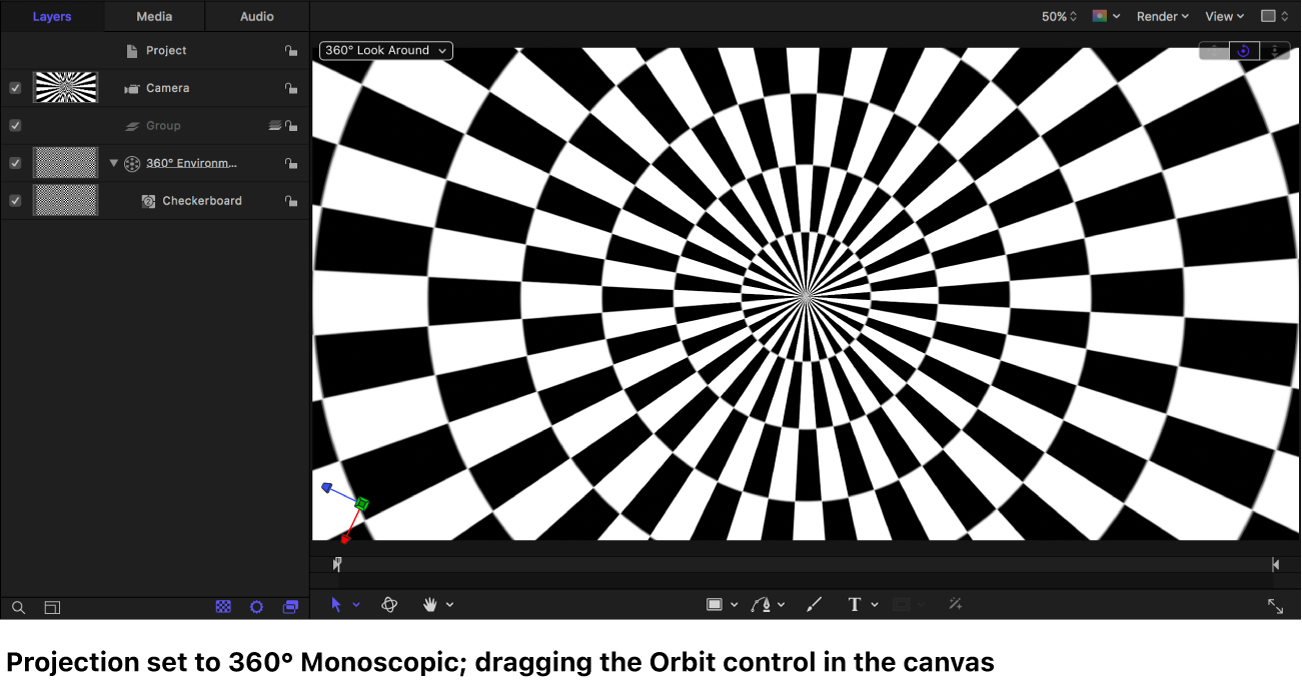Select the Pan tool
Screen dimensions: 1302x682
point(430,604)
